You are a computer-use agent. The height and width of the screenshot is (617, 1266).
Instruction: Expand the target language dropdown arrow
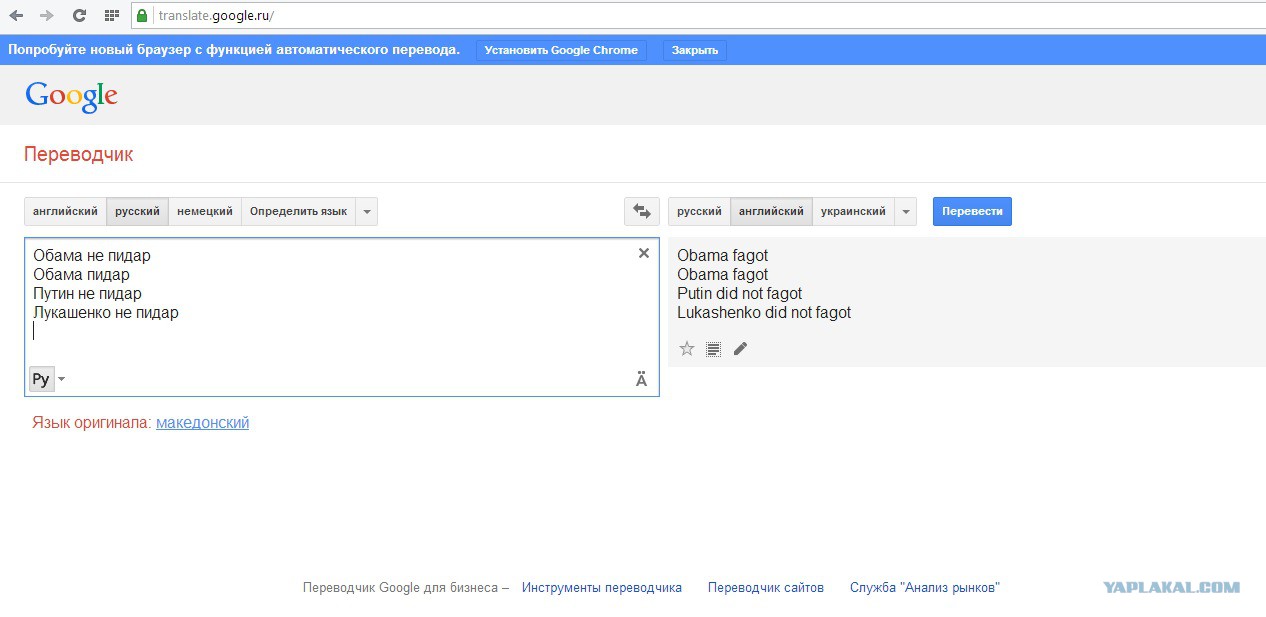click(906, 211)
